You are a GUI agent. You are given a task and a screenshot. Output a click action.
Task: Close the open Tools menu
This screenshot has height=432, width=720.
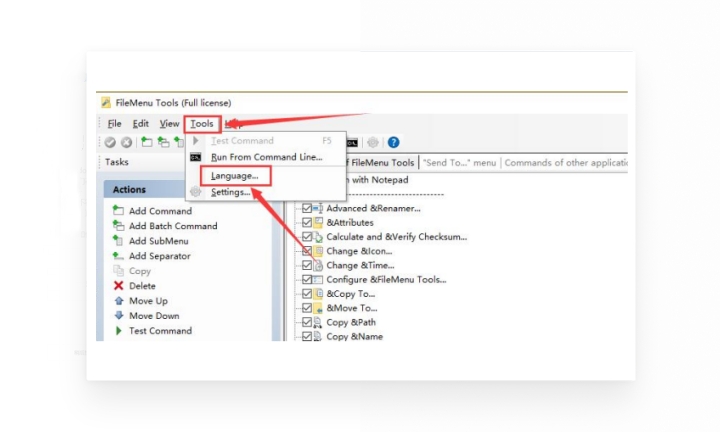click(x=202, y=124)
